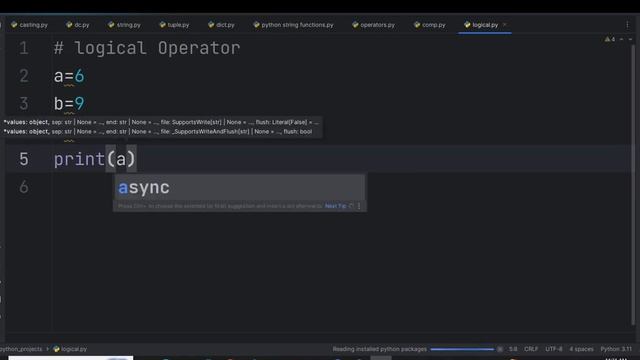Screen dimensions: 640x360
Task: Close the logical.py tab
Action: pyautogui.click(x=505, y=25)
